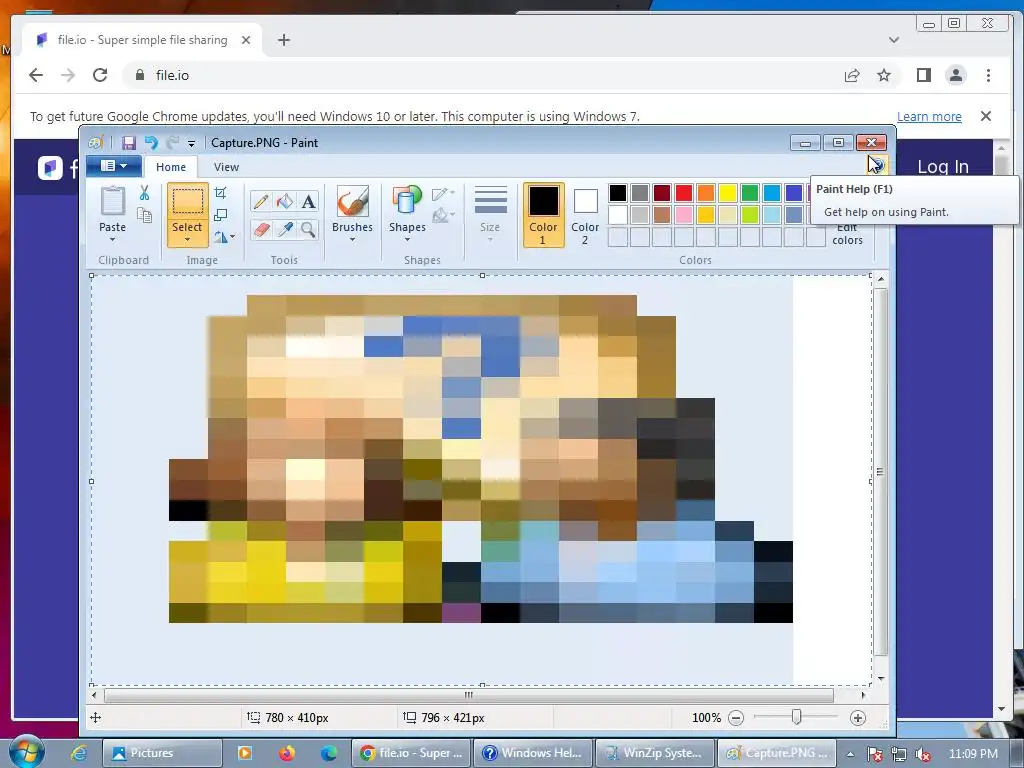Pick the pink color swatch
Screen dimensions: 1024x768
[684, 214]
